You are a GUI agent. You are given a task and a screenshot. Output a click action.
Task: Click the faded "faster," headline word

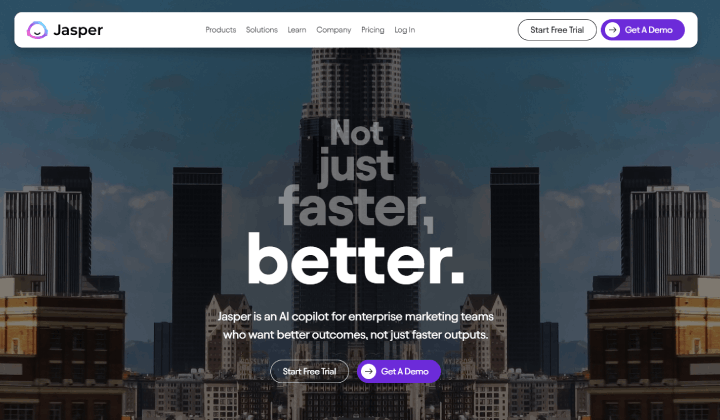[356, 207]
